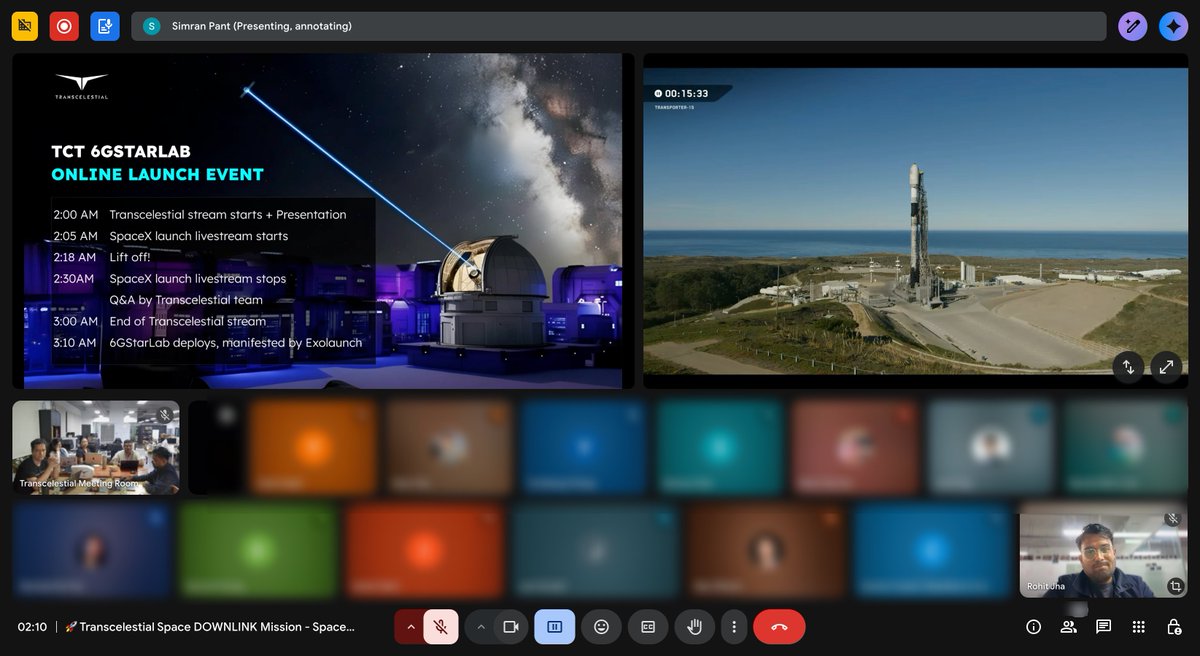The height and width of the screenshot is (656, 1200).
Task: Click the blue present-screen button
Action: point(555,627)
